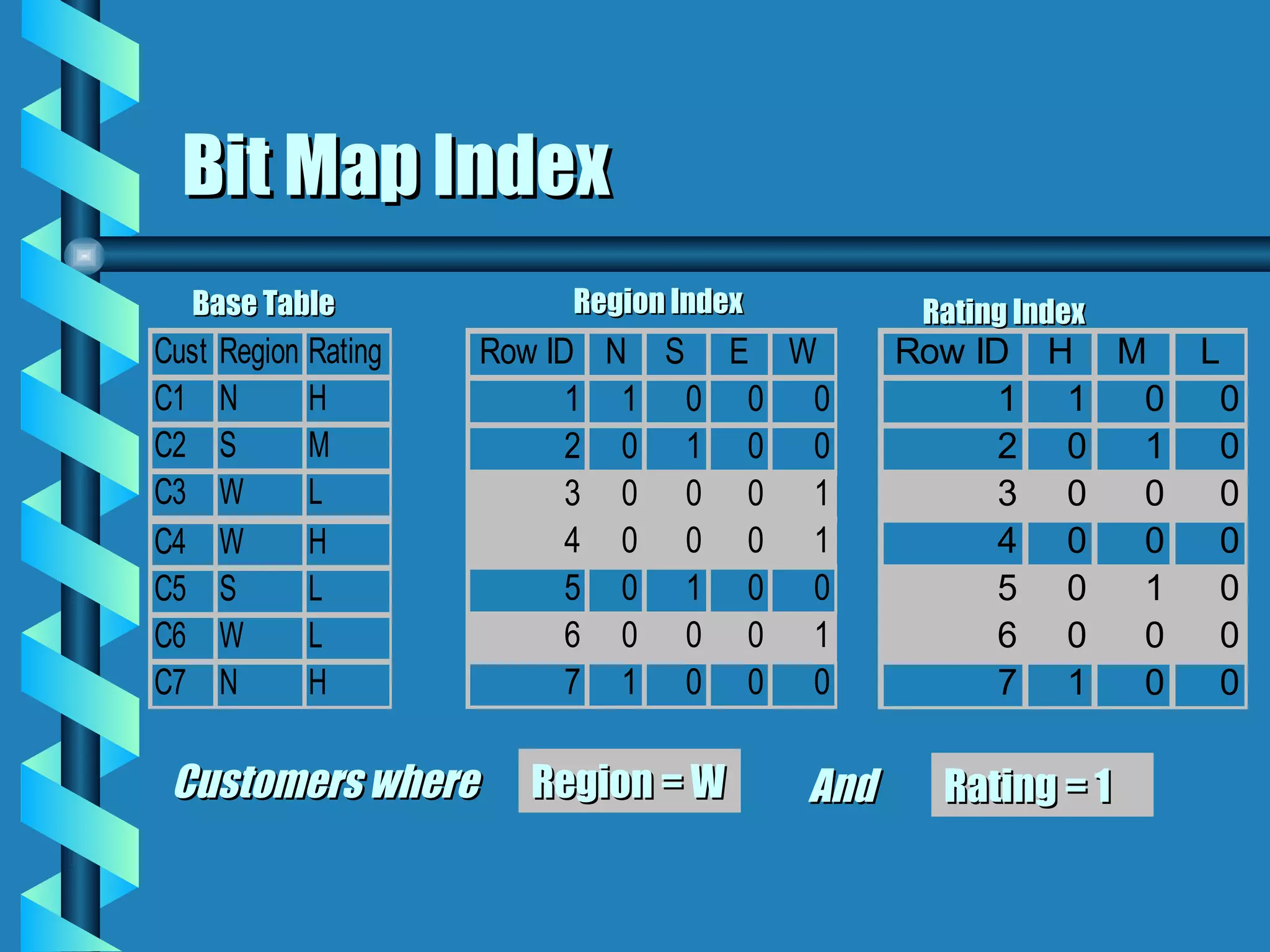1270x952 pixels.
Task: Select the C3 cell in Base Table
Action: 183,494
